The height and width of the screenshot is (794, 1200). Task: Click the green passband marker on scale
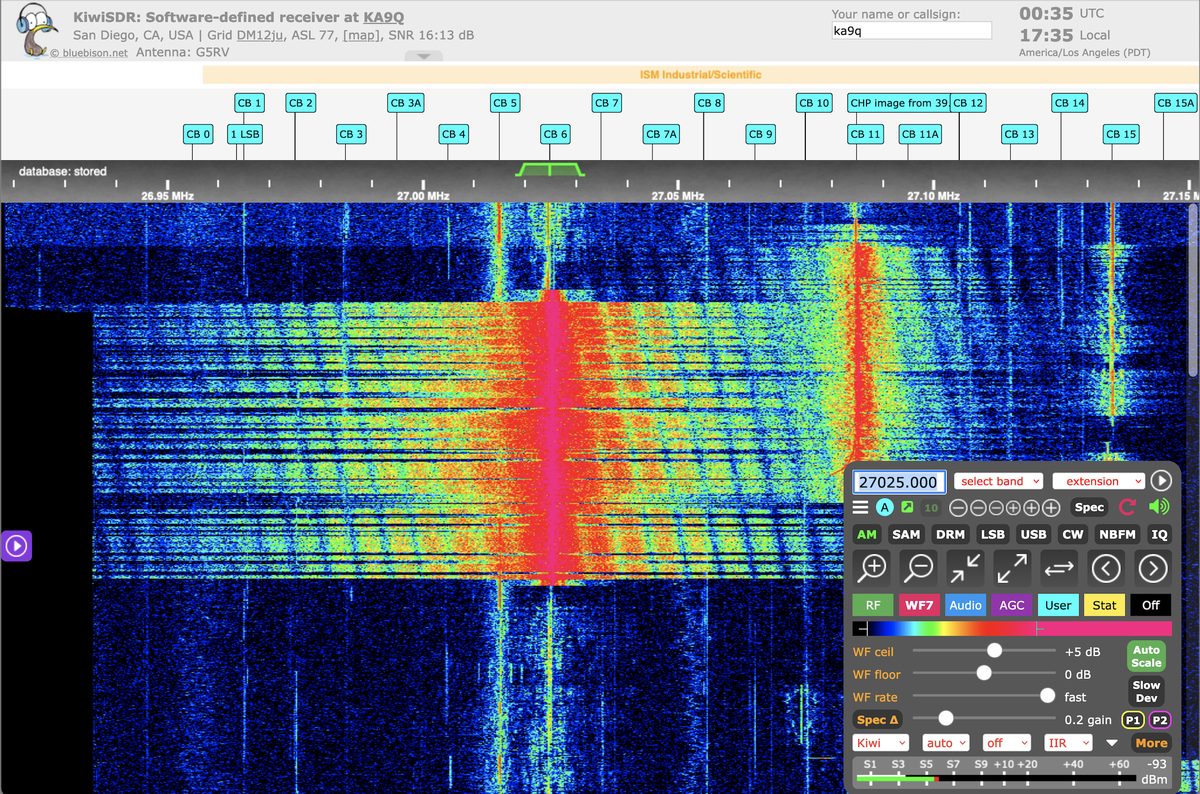550,169
